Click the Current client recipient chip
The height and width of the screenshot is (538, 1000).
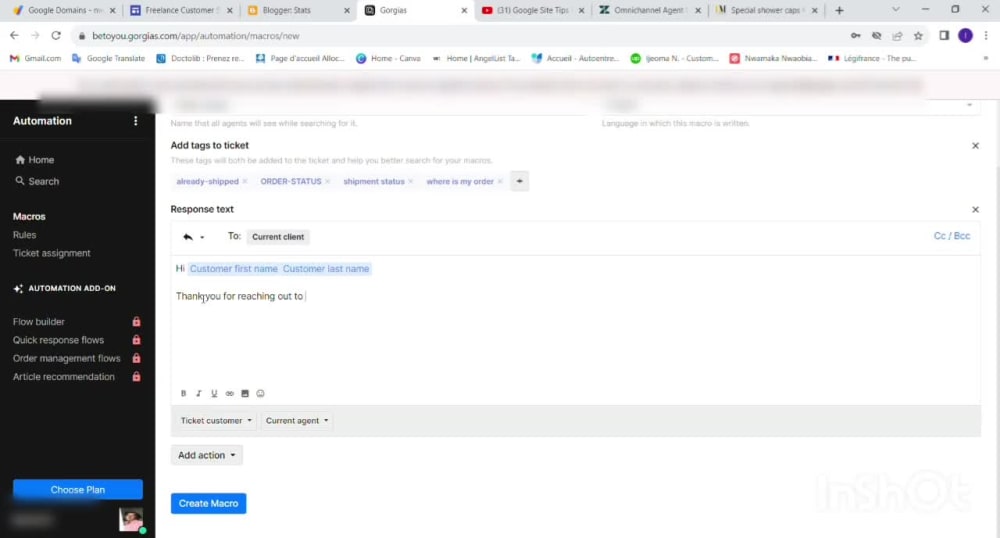click(x=278, y=236)
